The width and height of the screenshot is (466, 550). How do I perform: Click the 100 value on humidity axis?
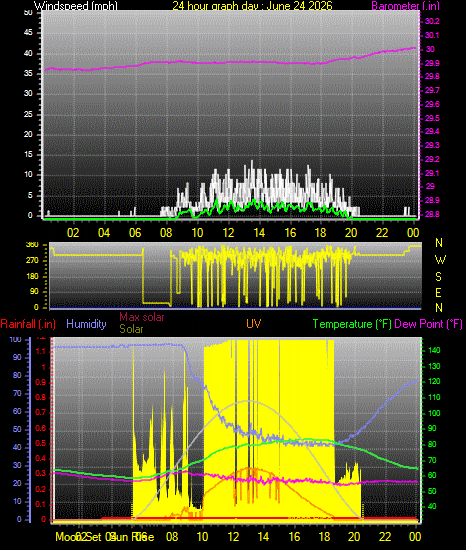click(15, 340)
